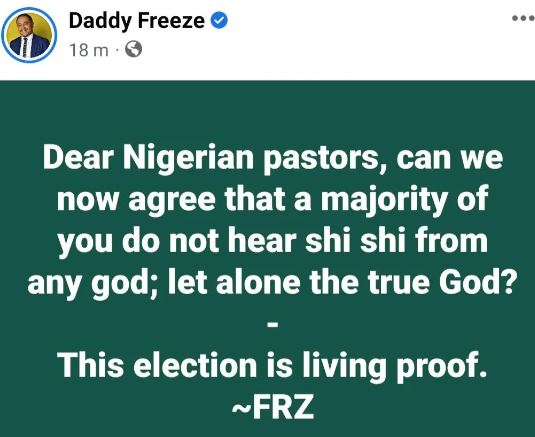Click the line 'you do not hear shi shi from'

click(272, 242)
